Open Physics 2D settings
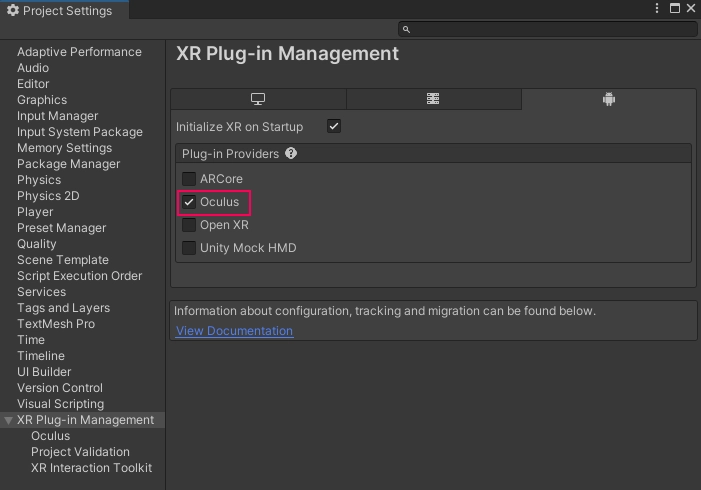 tap(48, 196)
